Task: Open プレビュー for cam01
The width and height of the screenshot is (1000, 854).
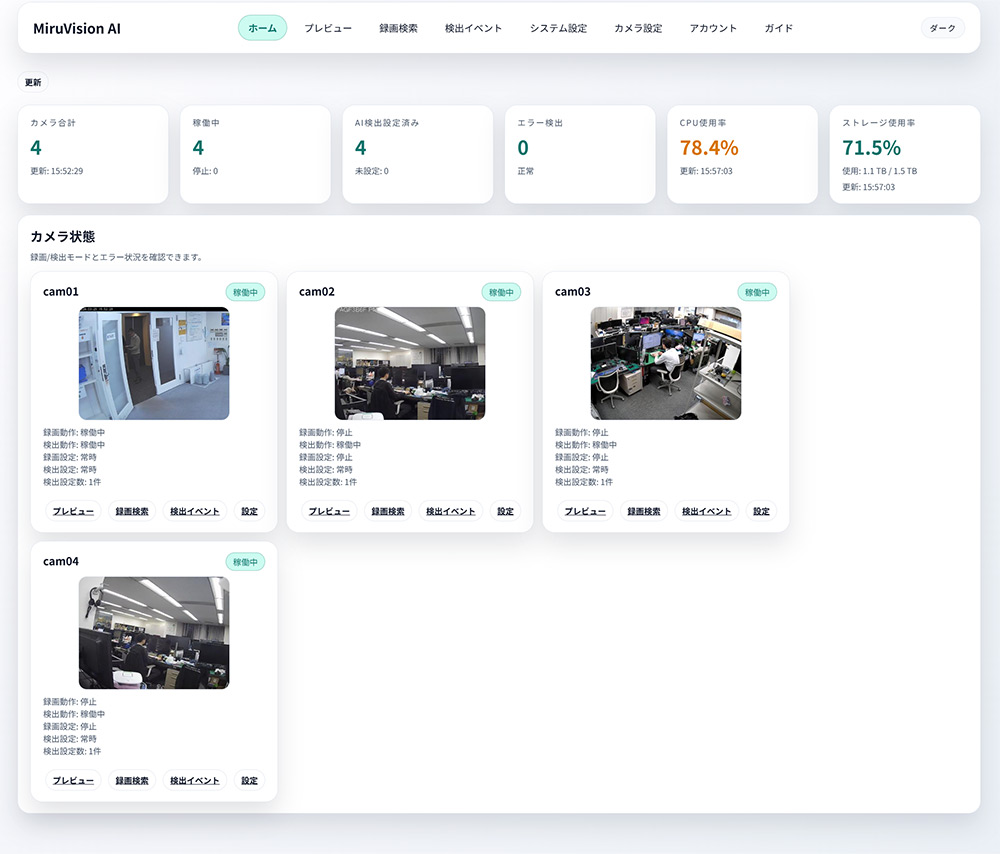Action: click(73, 511)
